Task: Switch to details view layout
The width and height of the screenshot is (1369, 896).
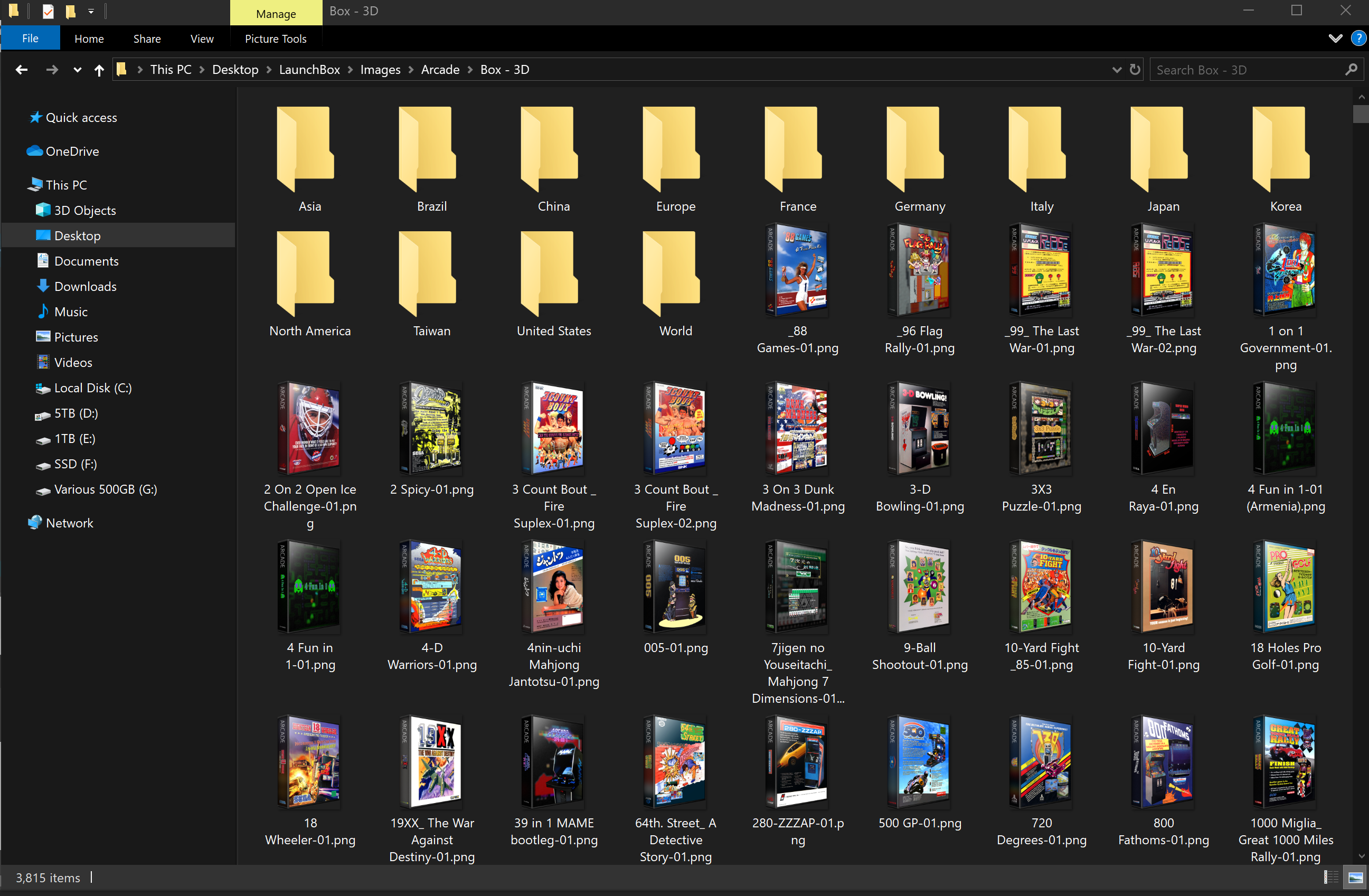Action: click(x=1330, y=877)
